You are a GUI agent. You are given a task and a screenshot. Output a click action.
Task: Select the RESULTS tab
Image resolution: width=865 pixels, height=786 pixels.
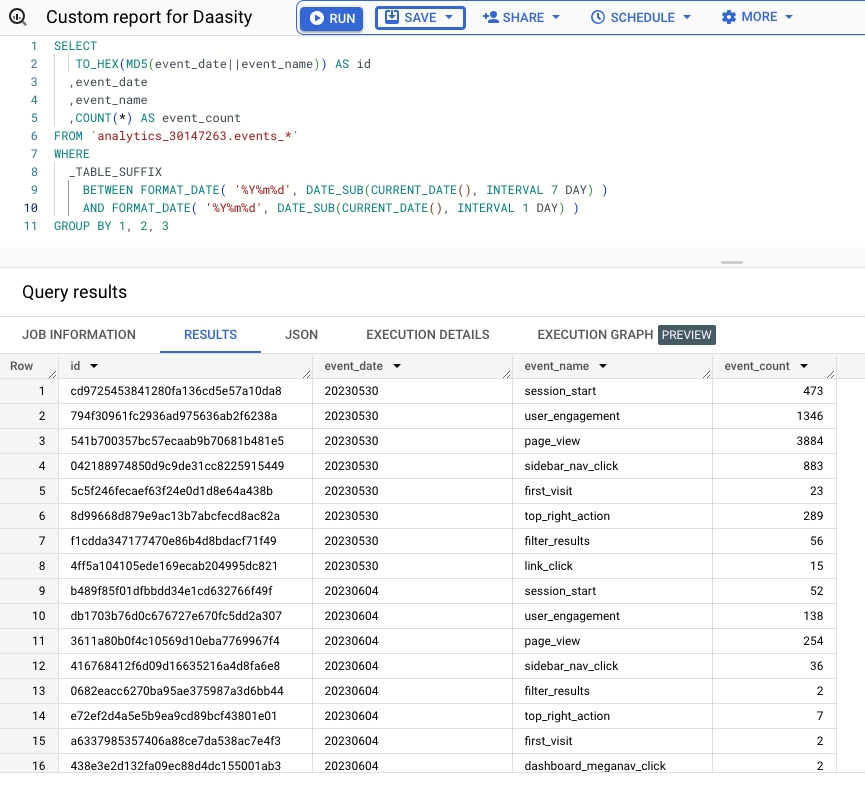coord(210,335)
